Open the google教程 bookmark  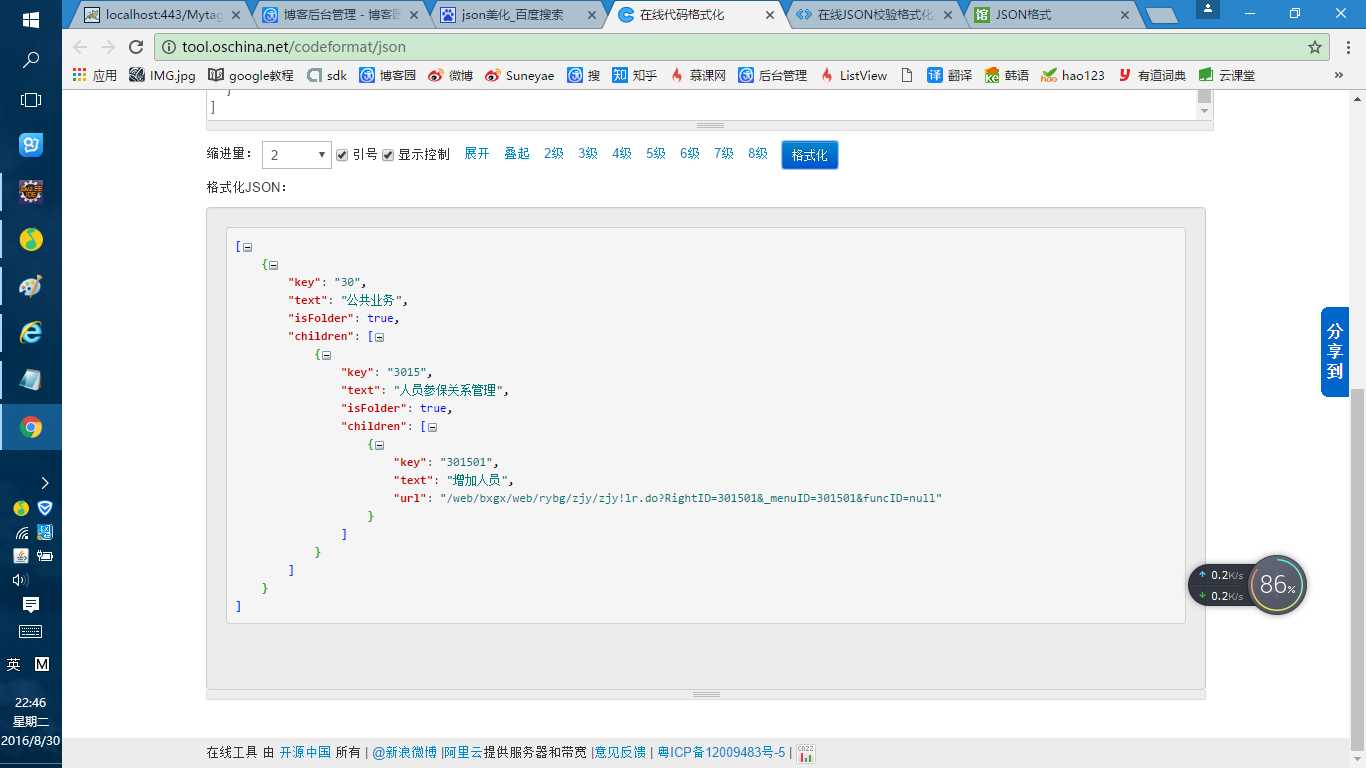pyautogui.click(x=251, y=75)
